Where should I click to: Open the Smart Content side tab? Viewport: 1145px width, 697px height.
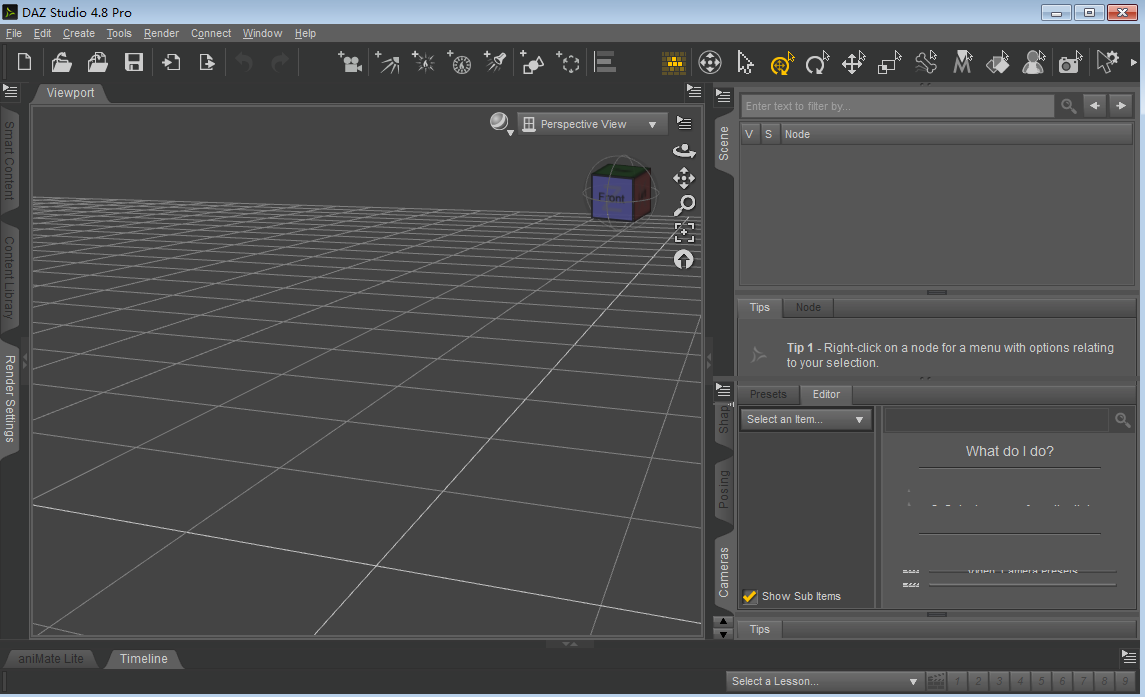click(x=9, y=161)
